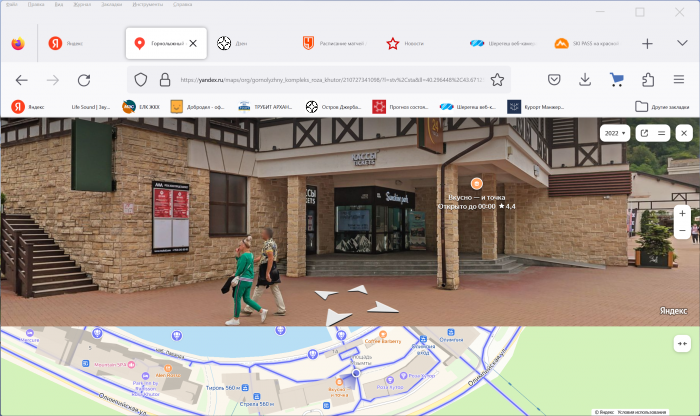Select Park Inn by Radisson on map
Screen dimensions: 700x416
point(146,385)
